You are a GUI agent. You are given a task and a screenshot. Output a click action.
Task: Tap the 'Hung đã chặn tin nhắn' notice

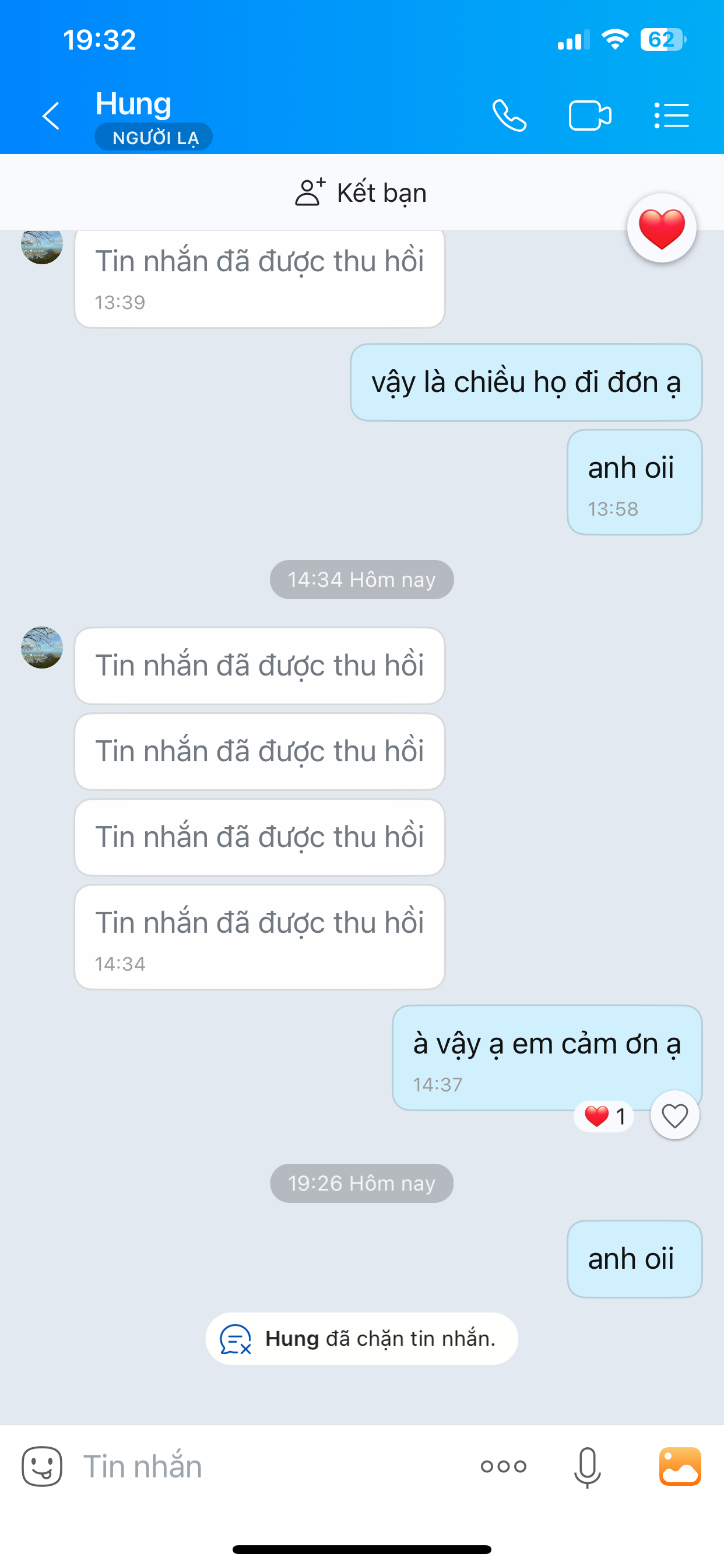[361, 1339]
